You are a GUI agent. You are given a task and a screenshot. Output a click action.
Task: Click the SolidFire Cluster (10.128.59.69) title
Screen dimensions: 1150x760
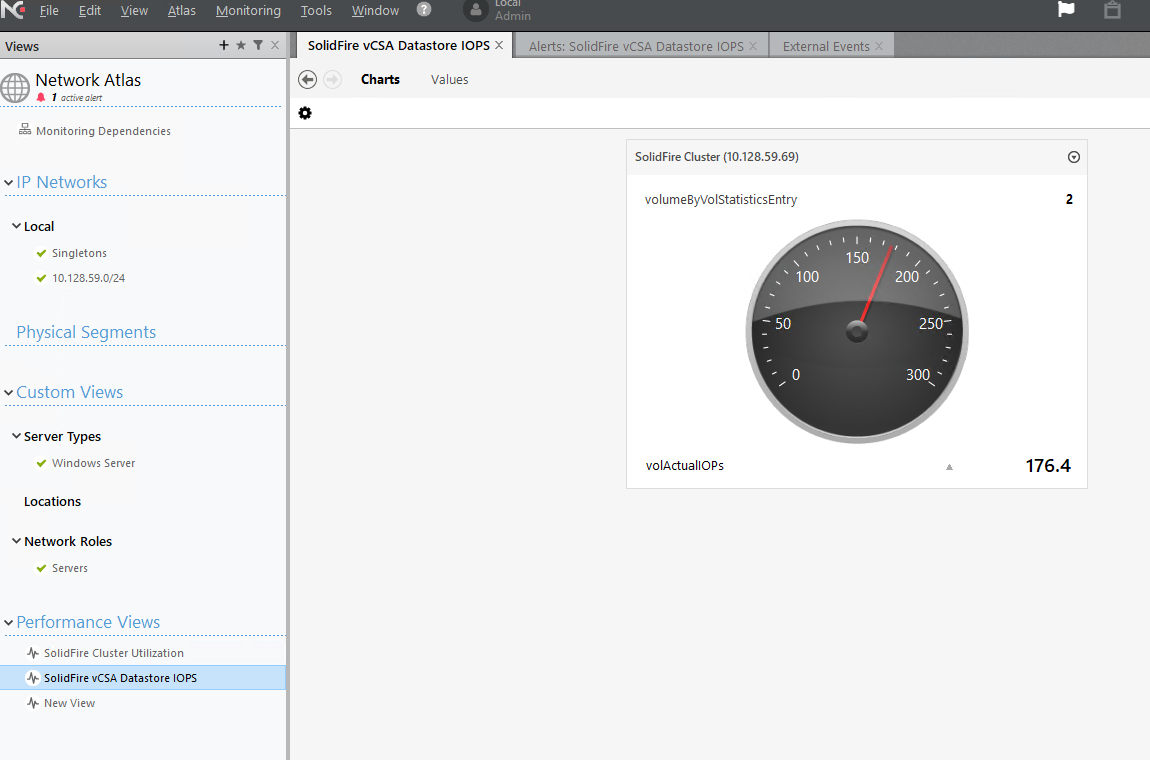[717, 157]
